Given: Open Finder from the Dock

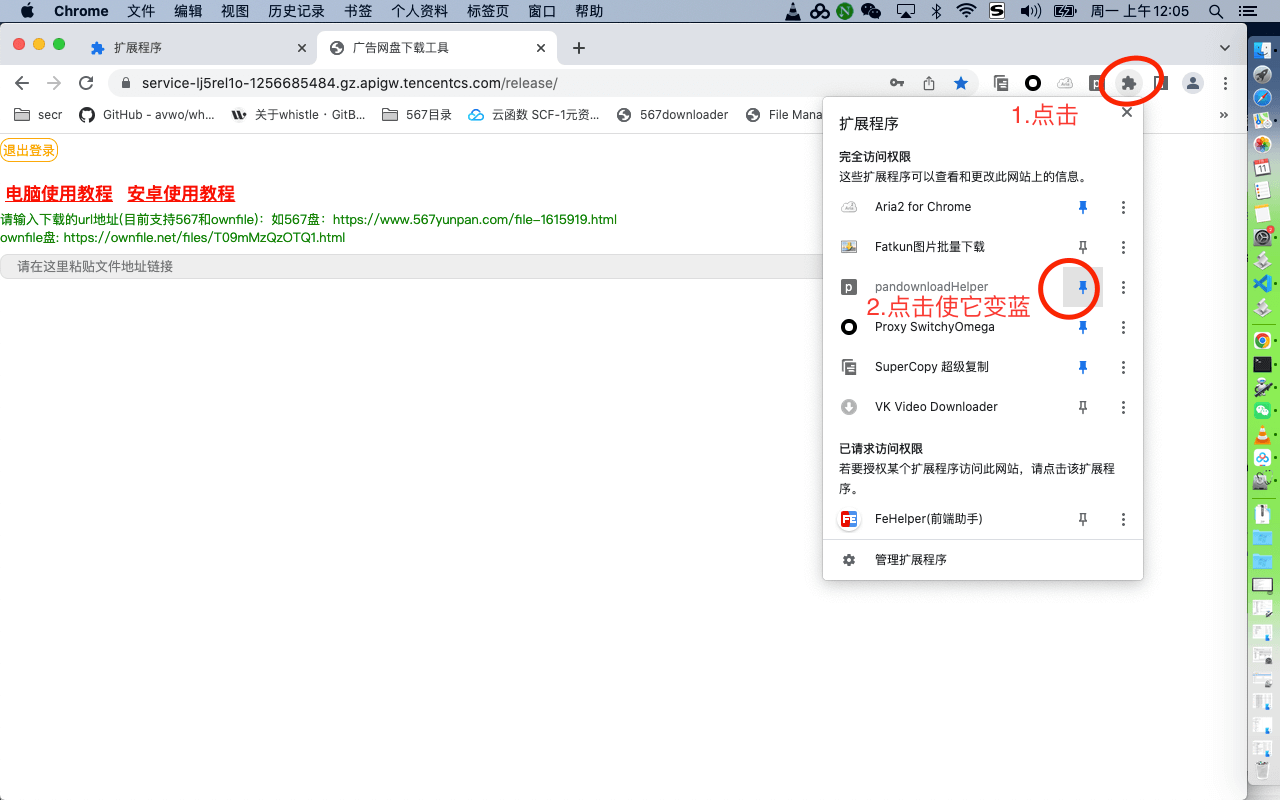Looking at the screenshot, I should [x=1263, y=51].
